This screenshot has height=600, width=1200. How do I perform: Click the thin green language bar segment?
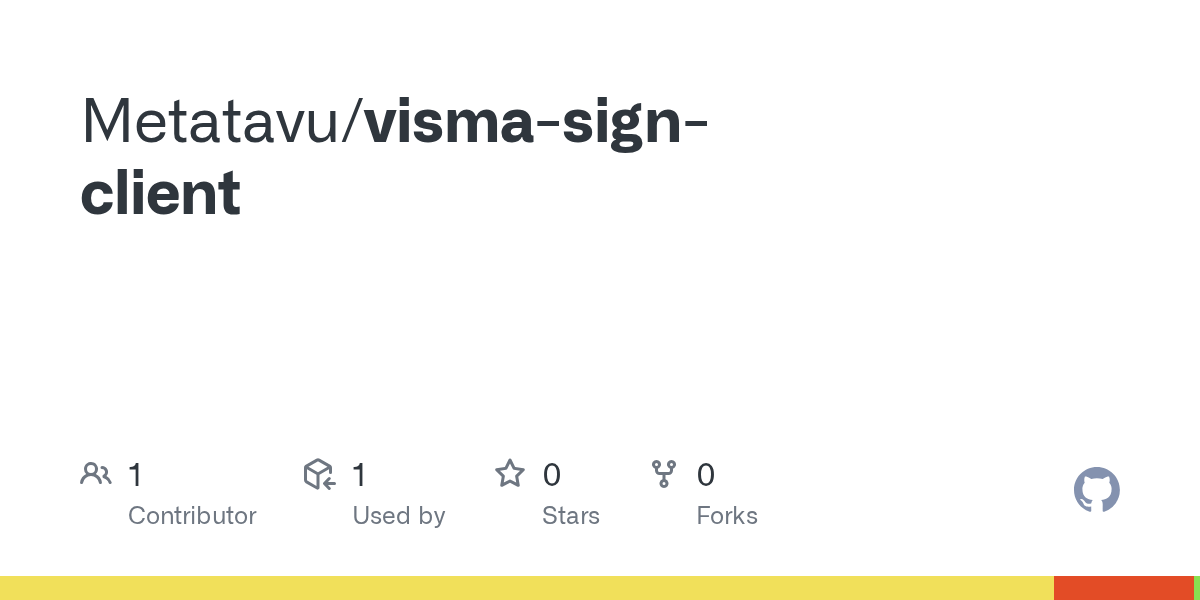[1196, 588]
